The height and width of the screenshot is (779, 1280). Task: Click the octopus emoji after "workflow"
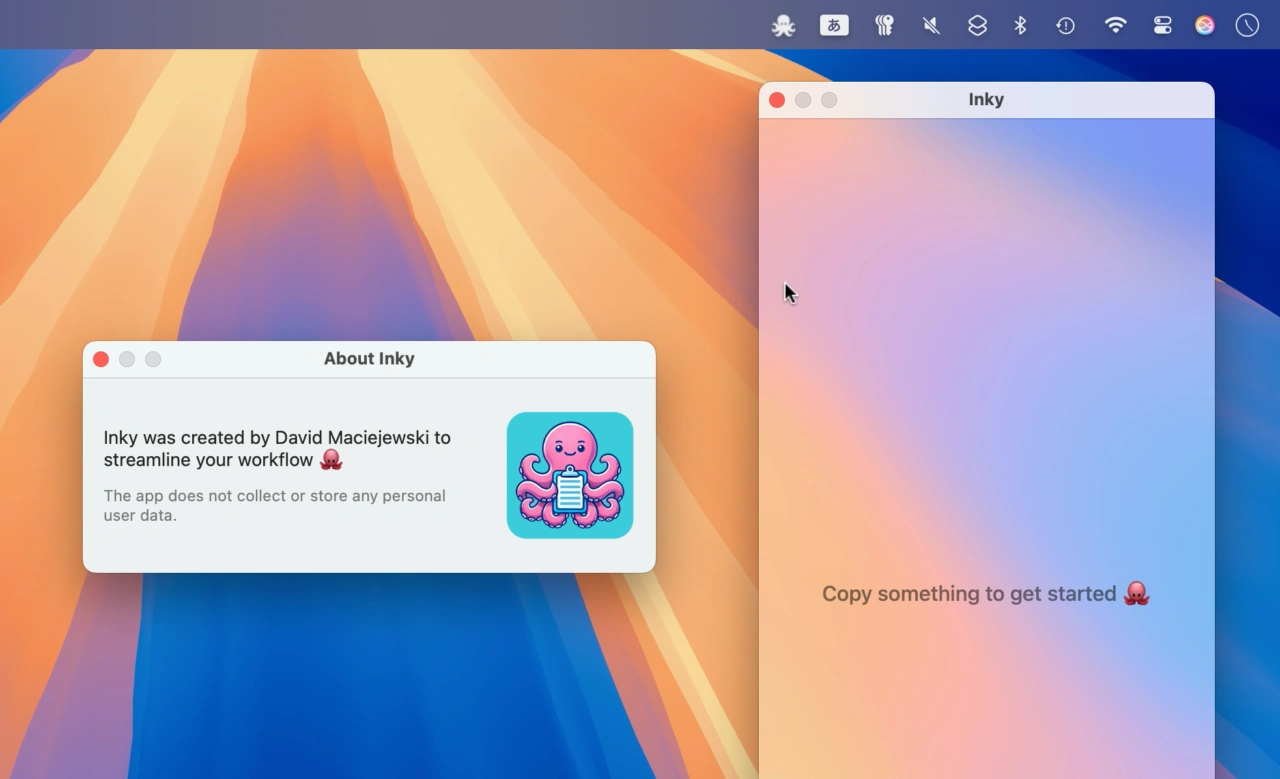[331, 460]
